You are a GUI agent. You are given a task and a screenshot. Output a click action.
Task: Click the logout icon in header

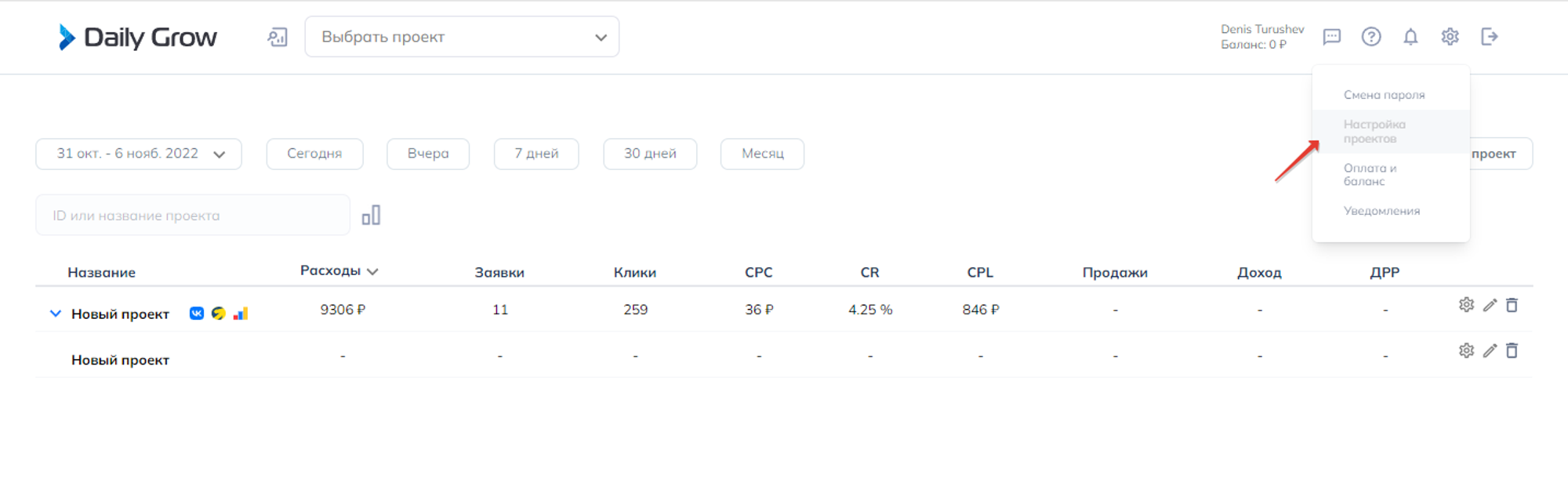1489,37
